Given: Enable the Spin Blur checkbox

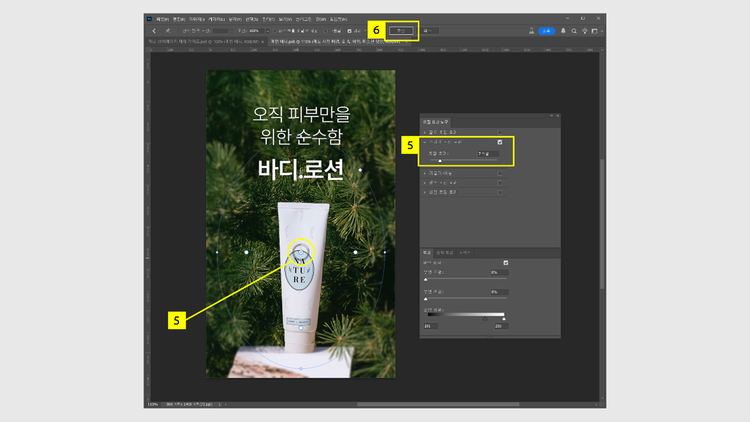Looking at the screenshot, I should pos(500,192).
